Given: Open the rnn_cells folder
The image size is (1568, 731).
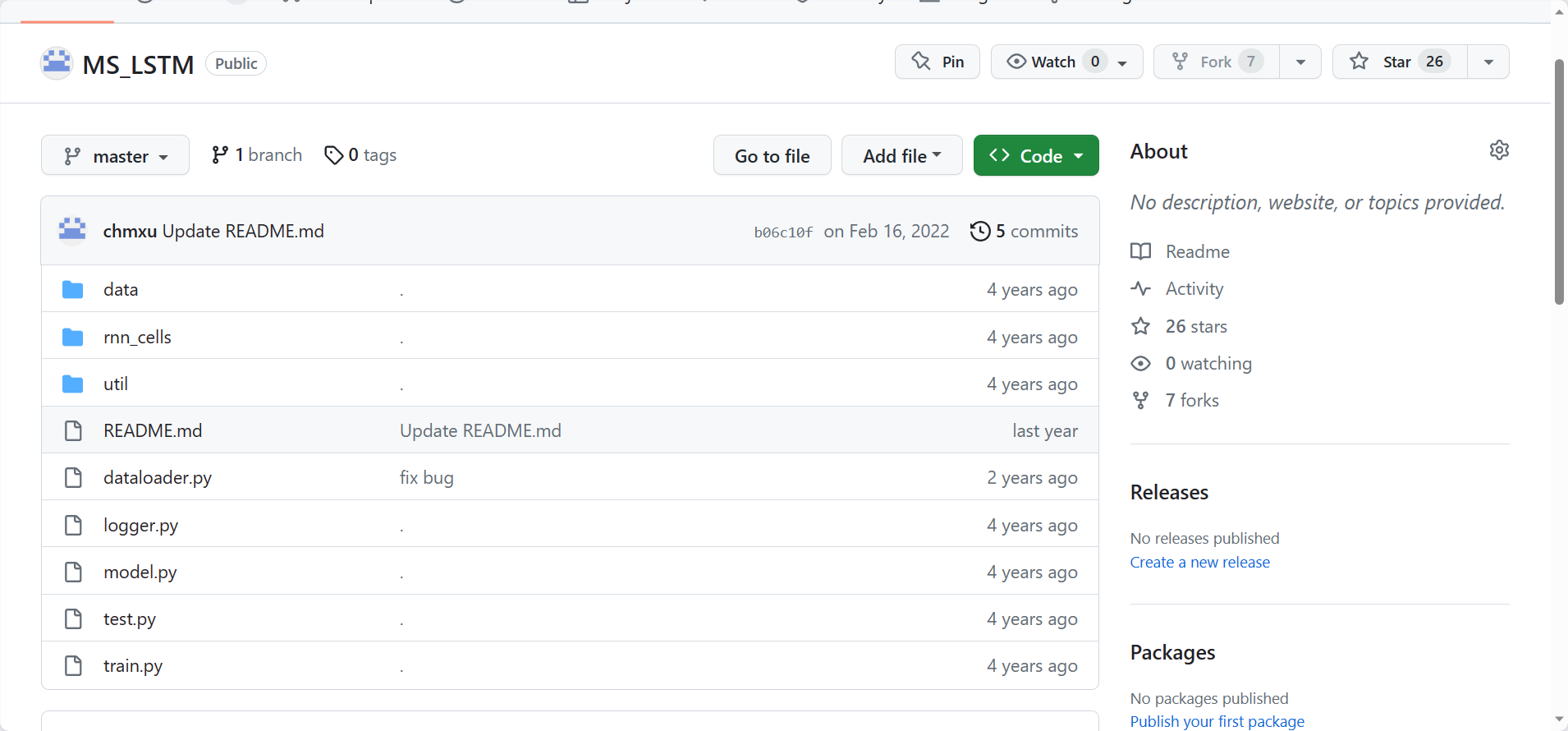Looking at the screenshot, I should pos(137,338).
